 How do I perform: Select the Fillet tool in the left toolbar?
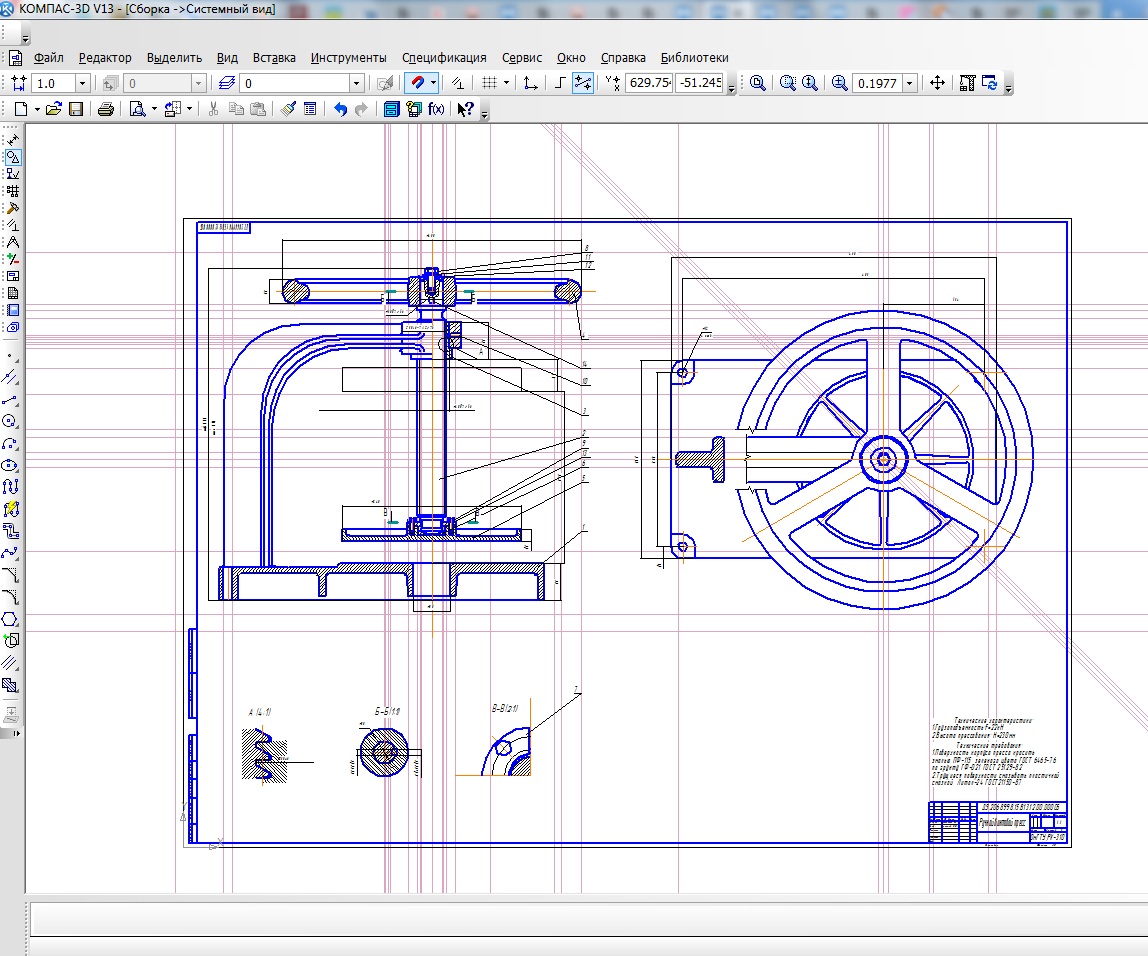point(10,597)
